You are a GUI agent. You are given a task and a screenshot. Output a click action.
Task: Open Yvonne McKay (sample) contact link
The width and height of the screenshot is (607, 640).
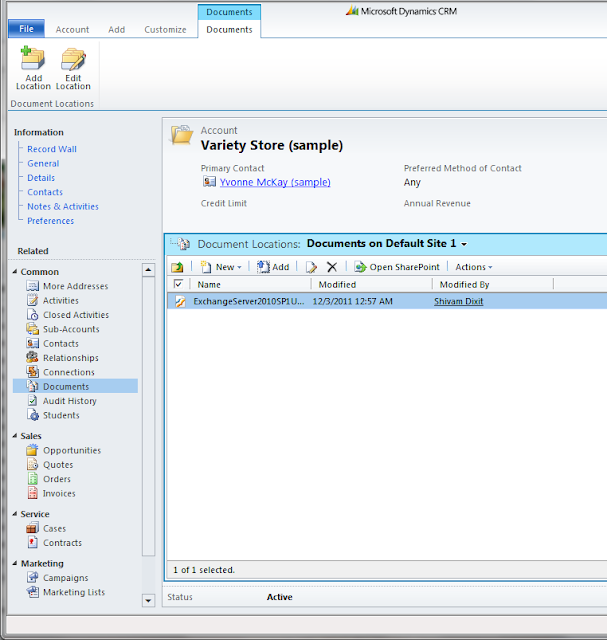tap(275, 182)
